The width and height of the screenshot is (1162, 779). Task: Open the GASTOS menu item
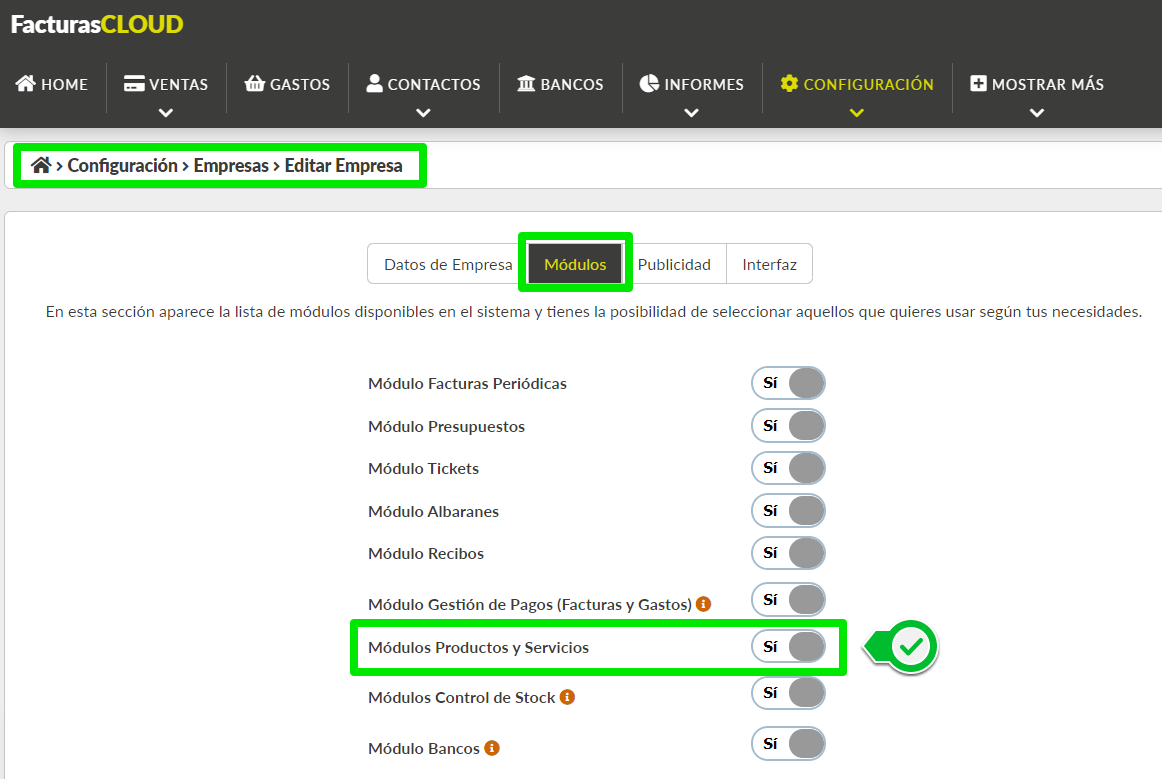point(288,84)
